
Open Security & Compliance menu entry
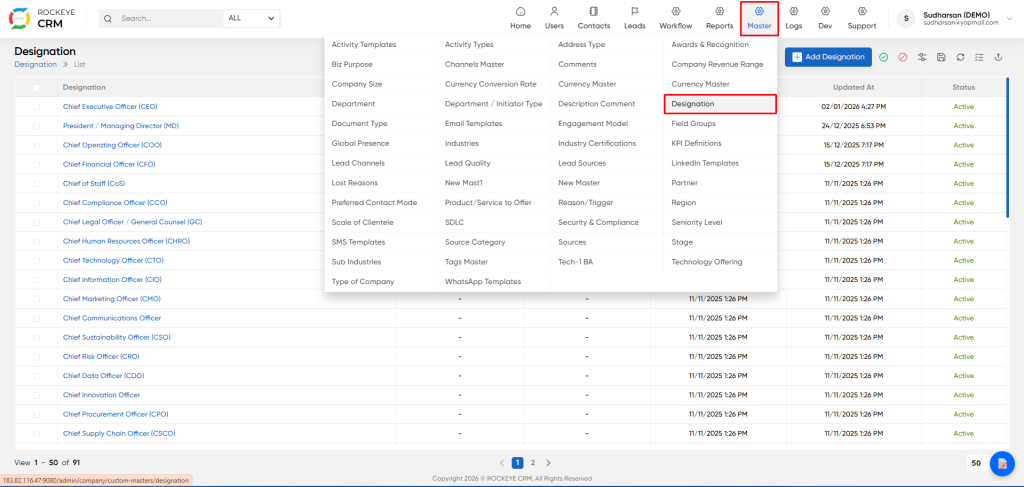598,223
